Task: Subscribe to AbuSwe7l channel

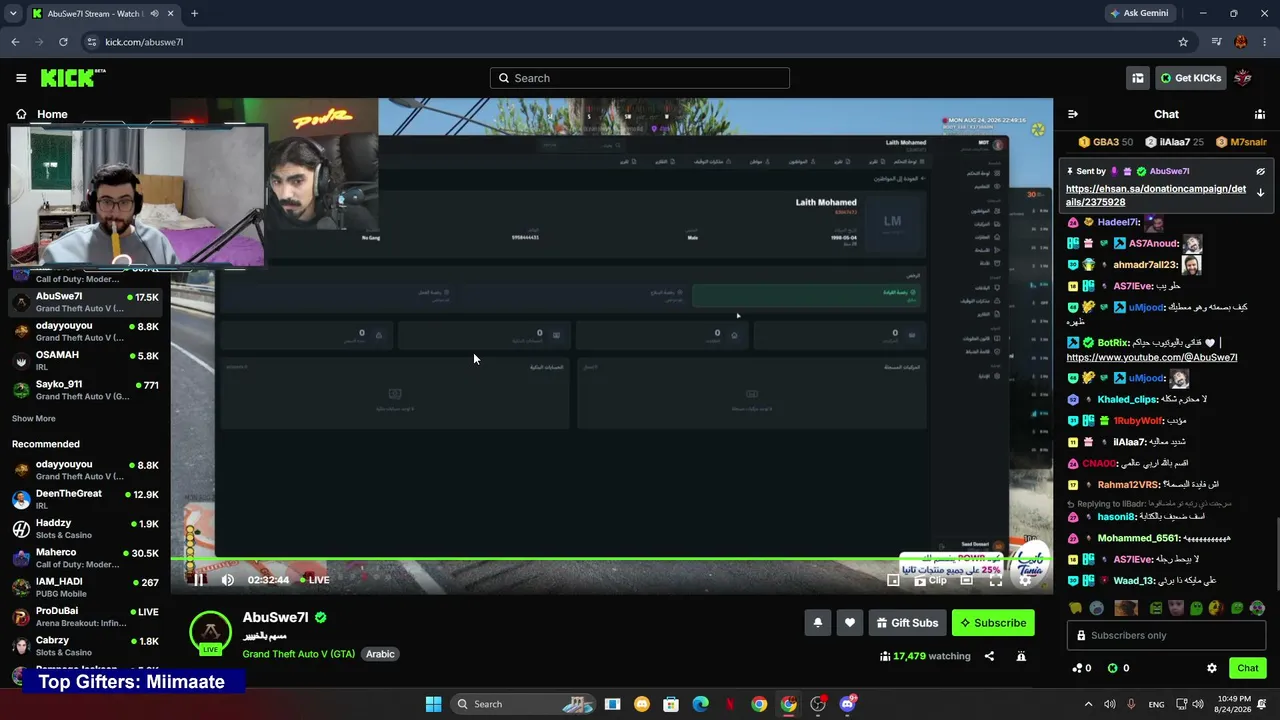Action: pos(993,623)
